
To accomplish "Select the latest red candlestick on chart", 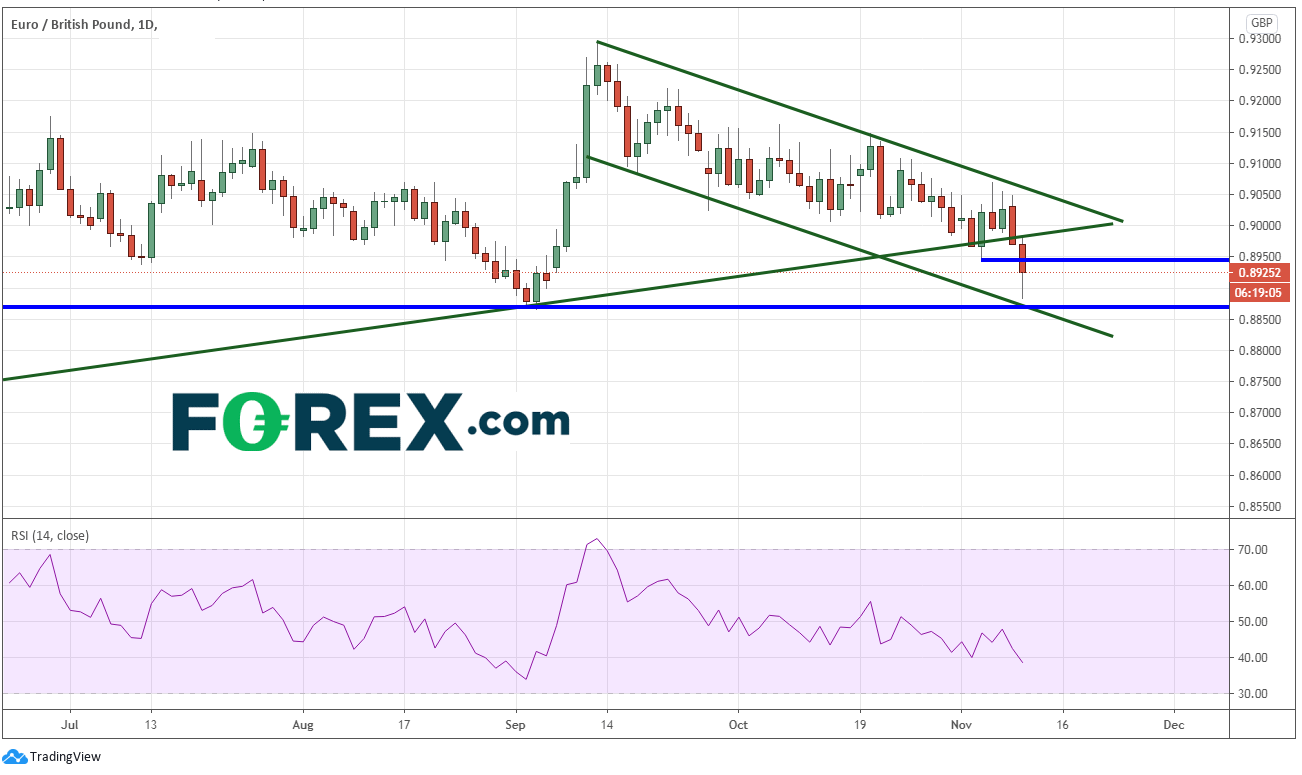I will click(x=1023, y=260).
